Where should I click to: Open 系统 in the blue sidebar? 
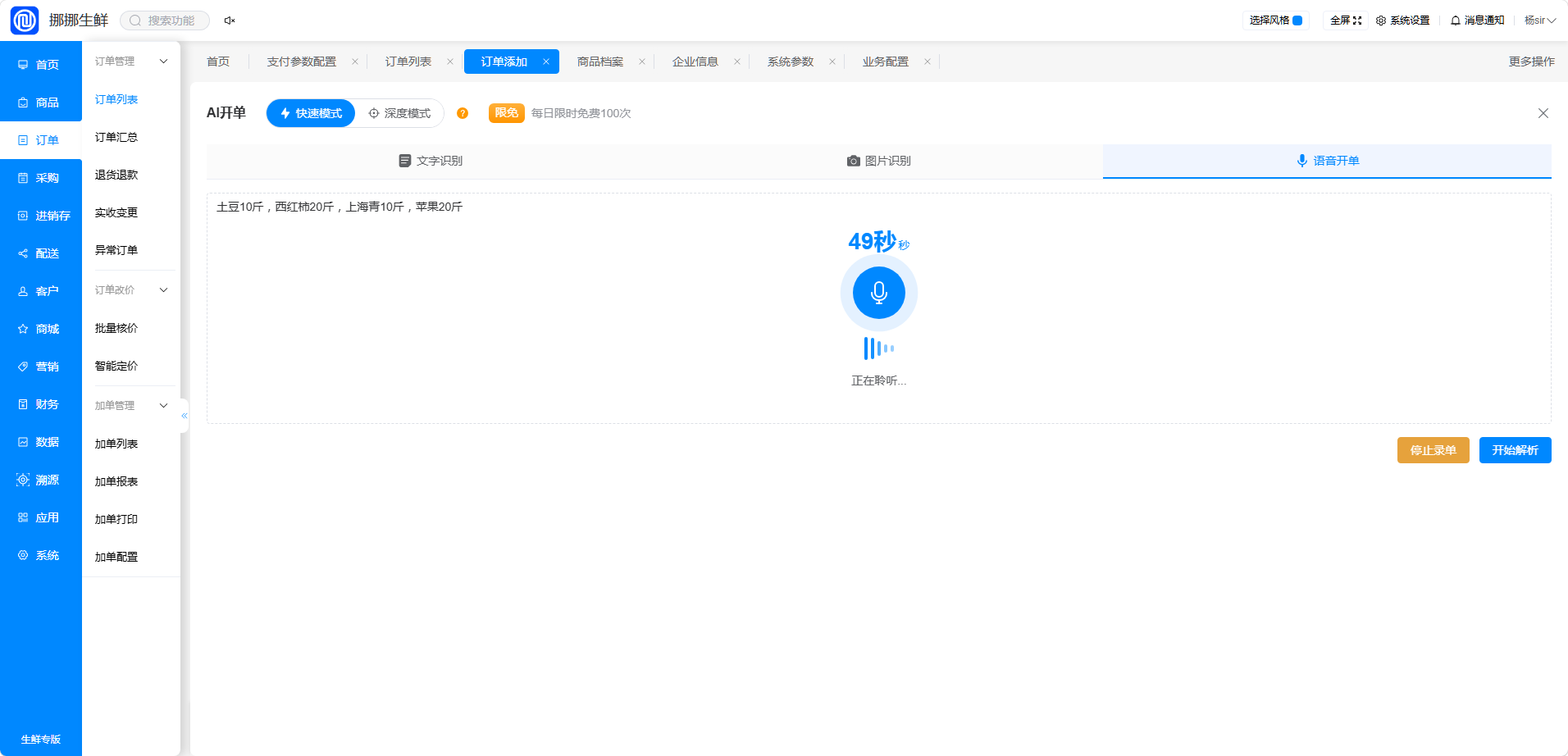point(41,555)
